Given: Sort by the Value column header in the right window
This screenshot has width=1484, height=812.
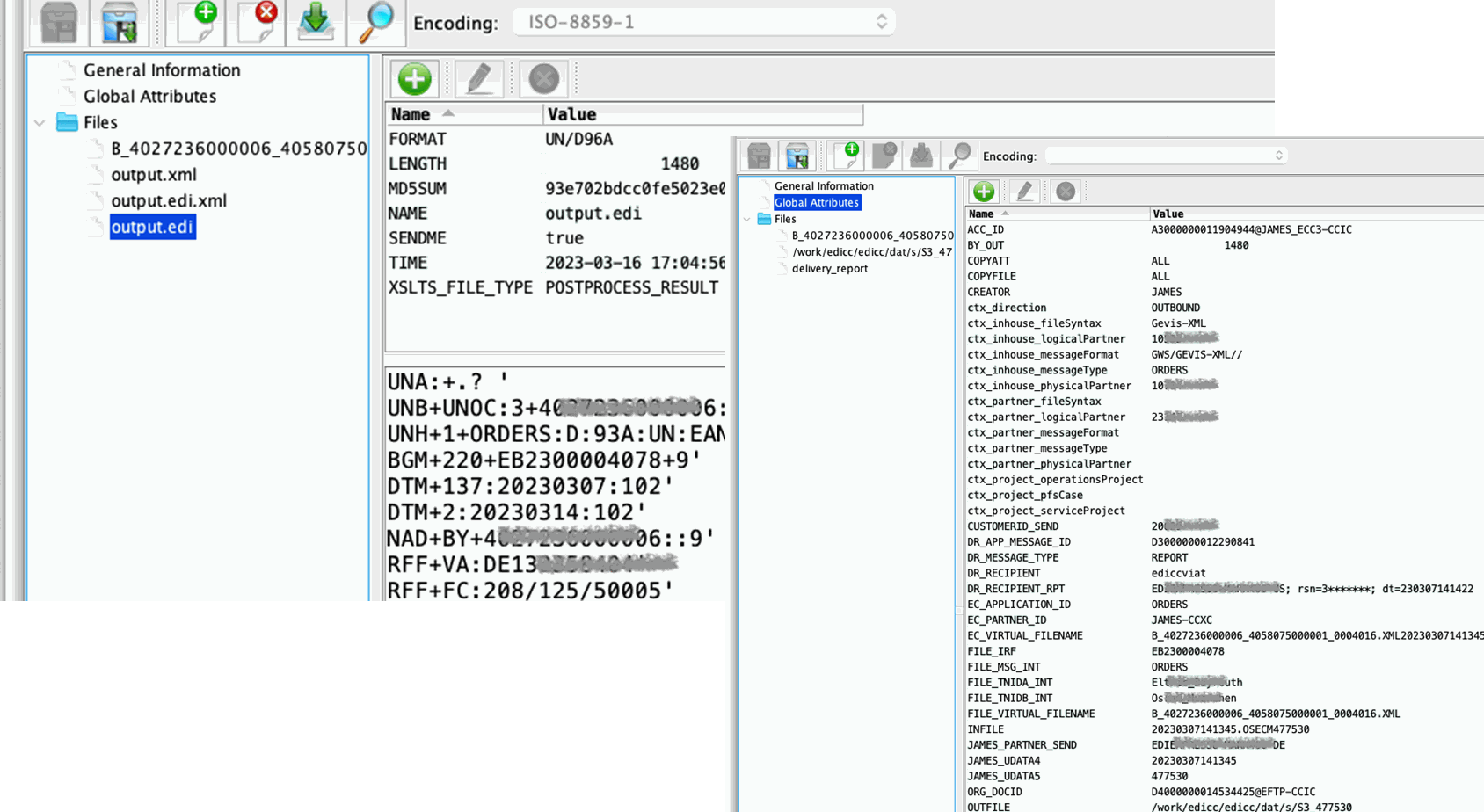Looking at the screenshot, I should coord(1316,214).
